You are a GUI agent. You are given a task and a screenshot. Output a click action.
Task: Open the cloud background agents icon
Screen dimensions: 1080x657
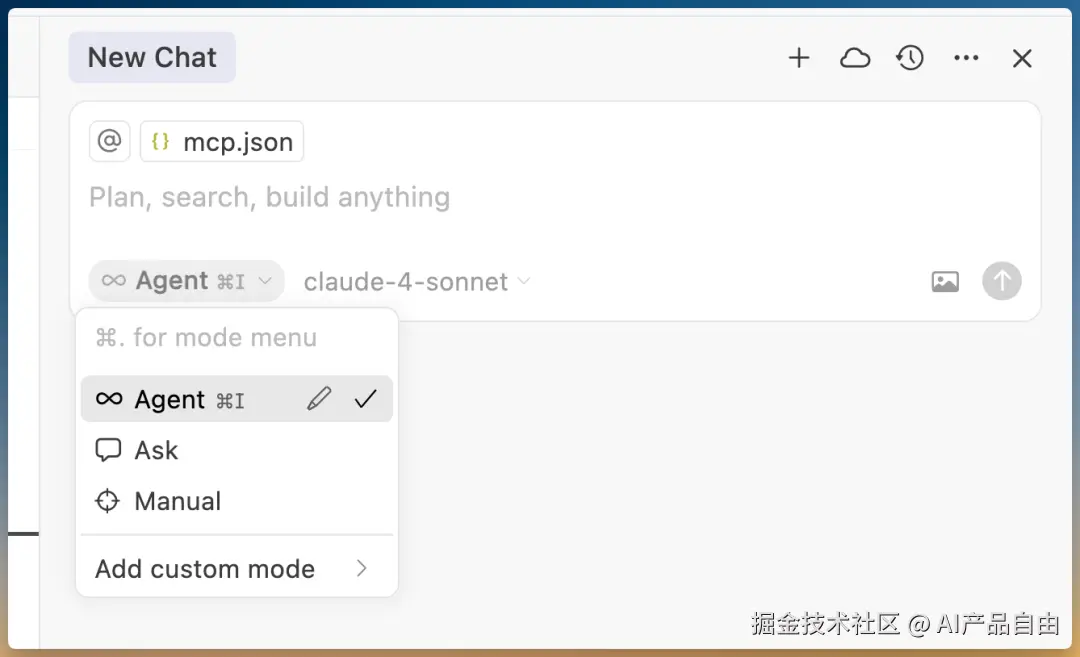[x=854, y=58]
